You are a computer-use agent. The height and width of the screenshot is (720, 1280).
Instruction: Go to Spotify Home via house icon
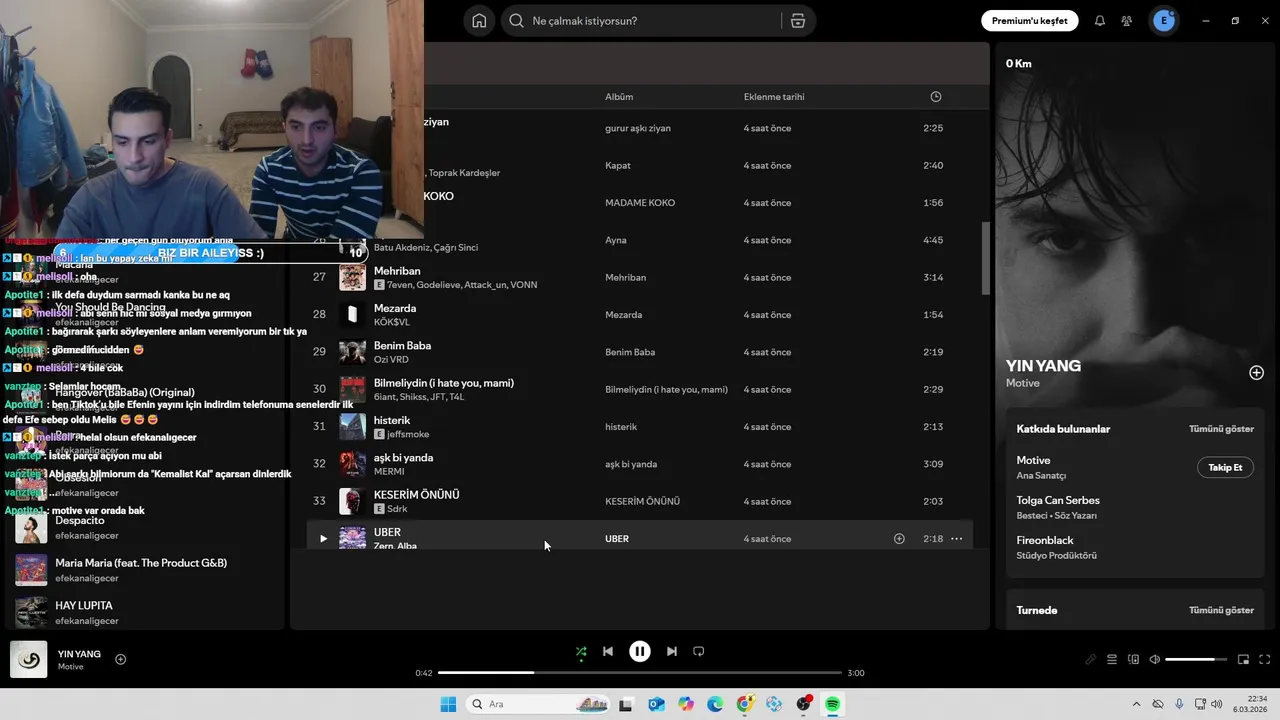[x=479, y=21]
